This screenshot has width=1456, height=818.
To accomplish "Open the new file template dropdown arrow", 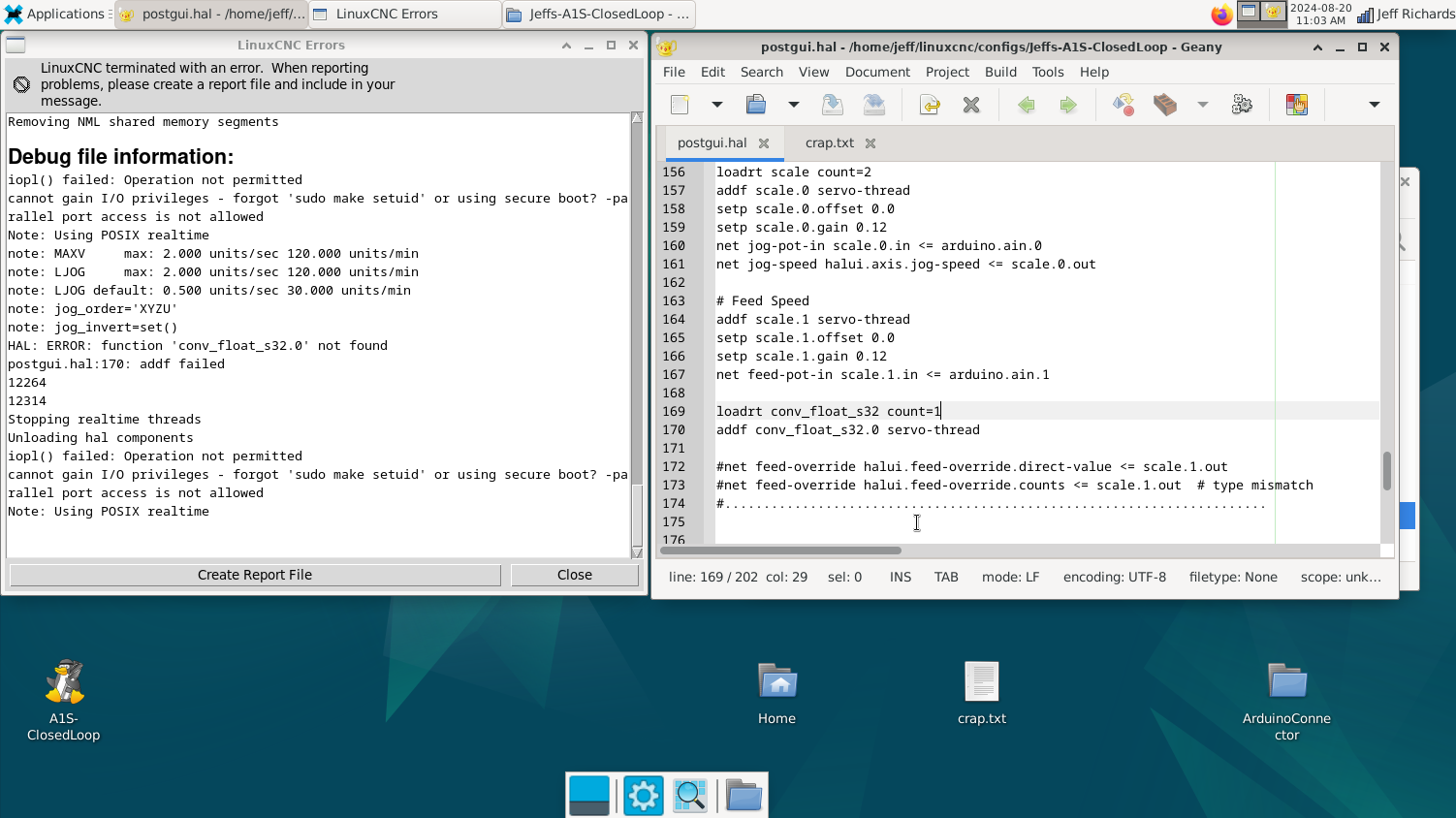I will click(x=716, y=105).
